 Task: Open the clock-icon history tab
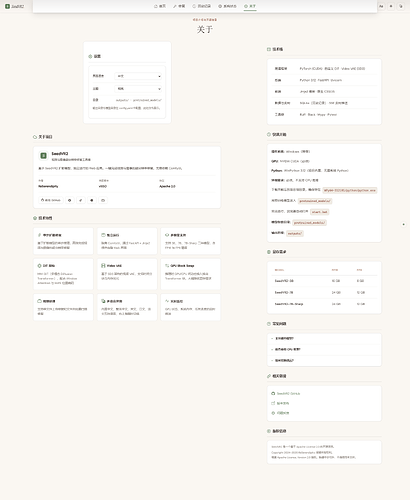pos(202,6)
